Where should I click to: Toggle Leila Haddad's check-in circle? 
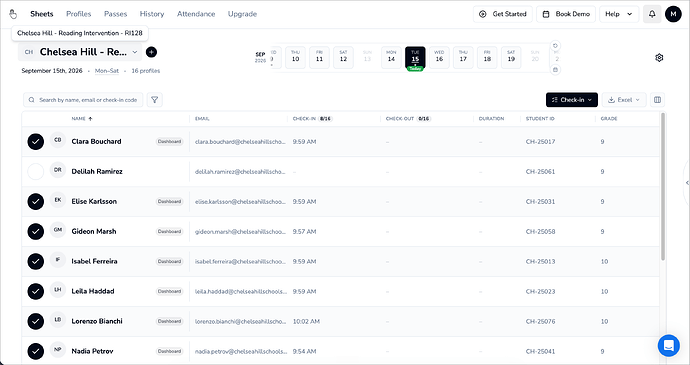coord(36,291)
